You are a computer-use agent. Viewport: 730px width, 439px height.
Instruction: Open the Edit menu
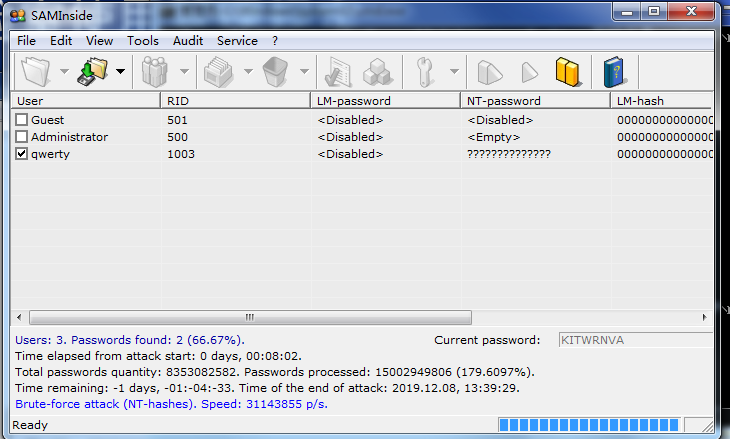point(61,41)
